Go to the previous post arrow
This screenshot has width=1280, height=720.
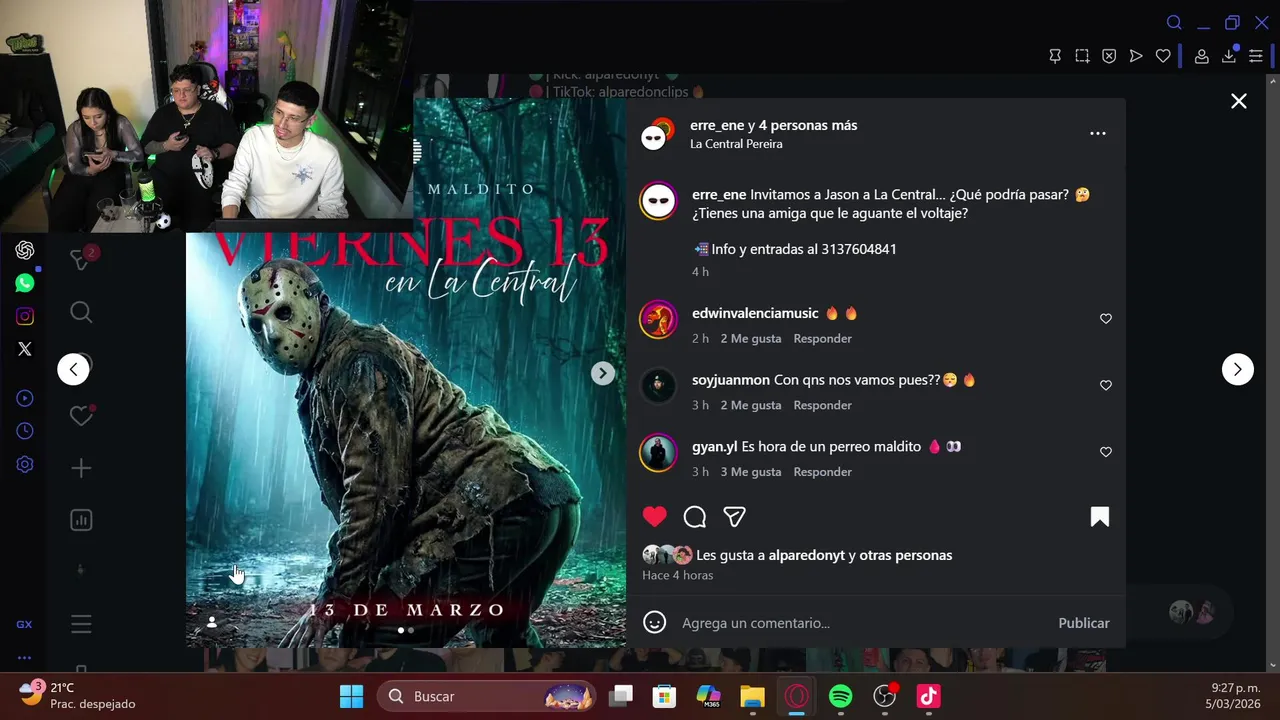click(x=73, y=369)
